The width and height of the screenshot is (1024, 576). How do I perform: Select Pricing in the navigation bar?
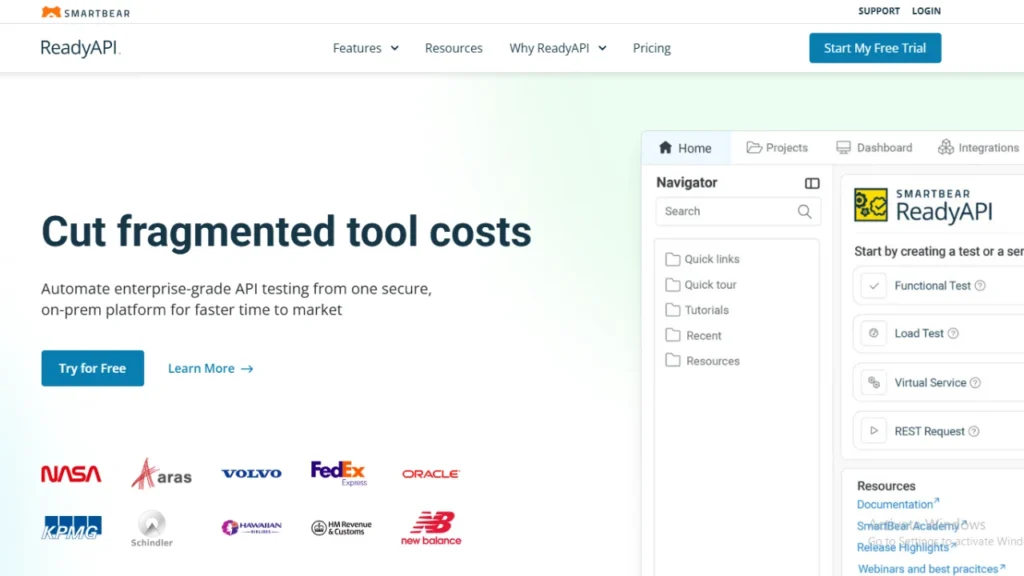[651, 47]
